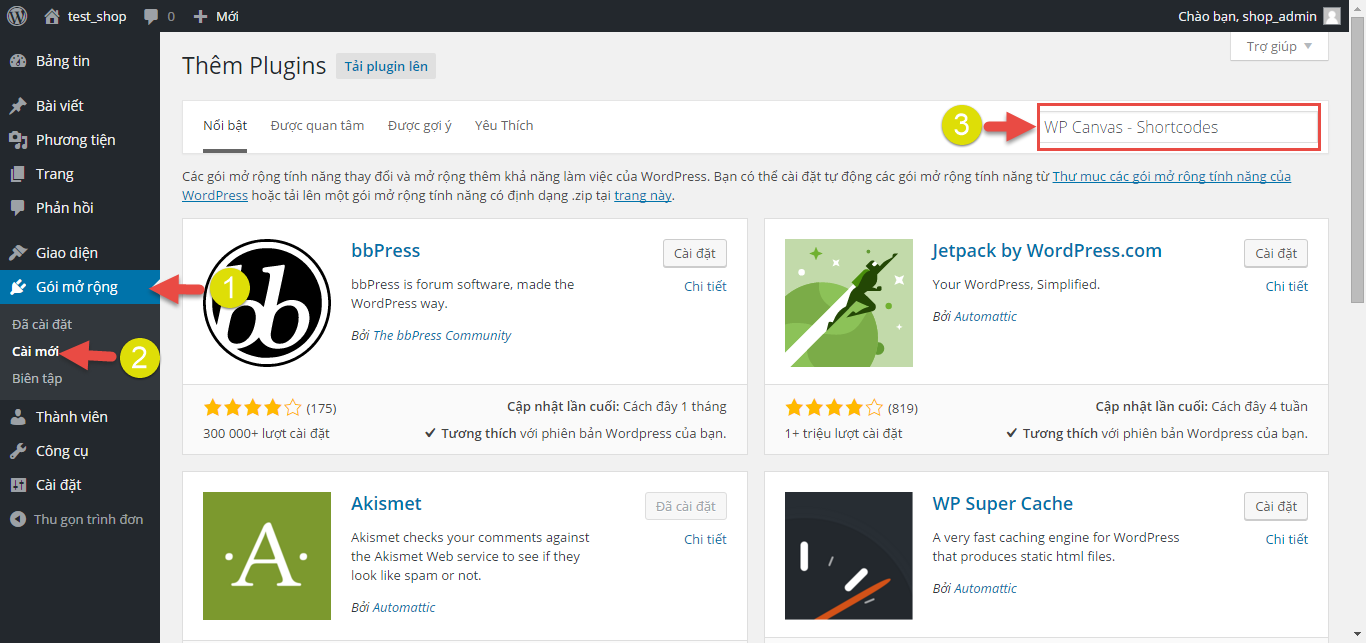Click the WP Super Cache thumbnail
Screen dimensions: 1366x643
pyautogui.click(x=849, y=556)
